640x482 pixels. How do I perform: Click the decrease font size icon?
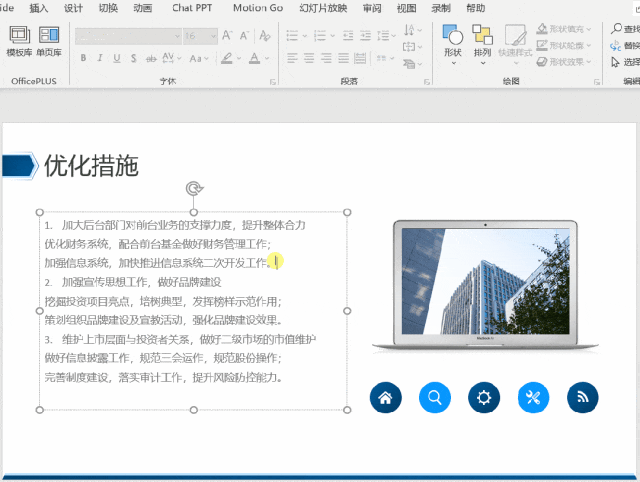(x=244, y=36)
